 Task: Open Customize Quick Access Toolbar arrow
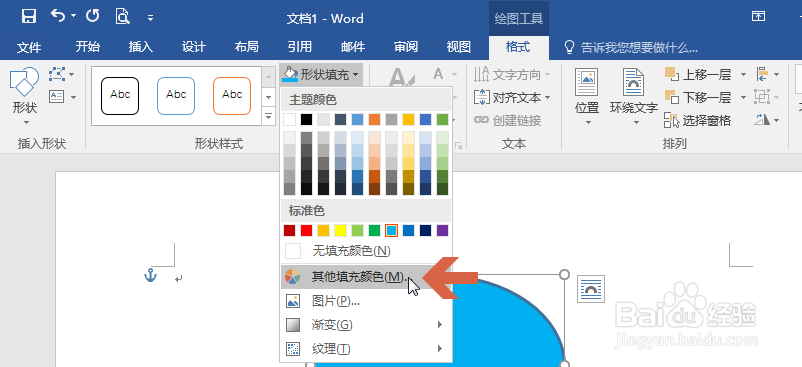[x=150, y=18]
